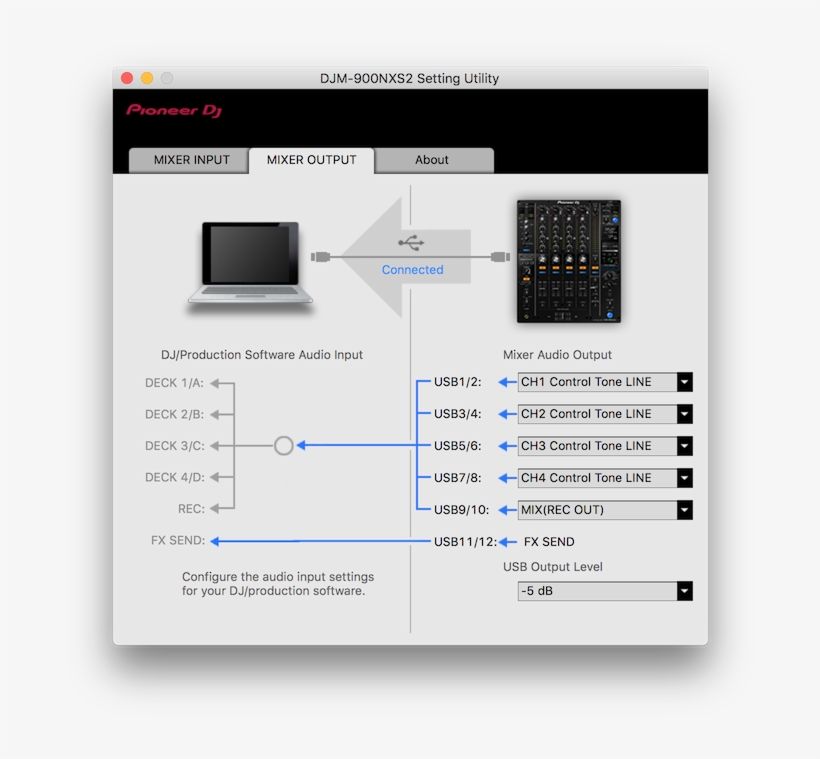
Task: Click the blue arrow beside USB1/2
Action: tap(507, 382)
